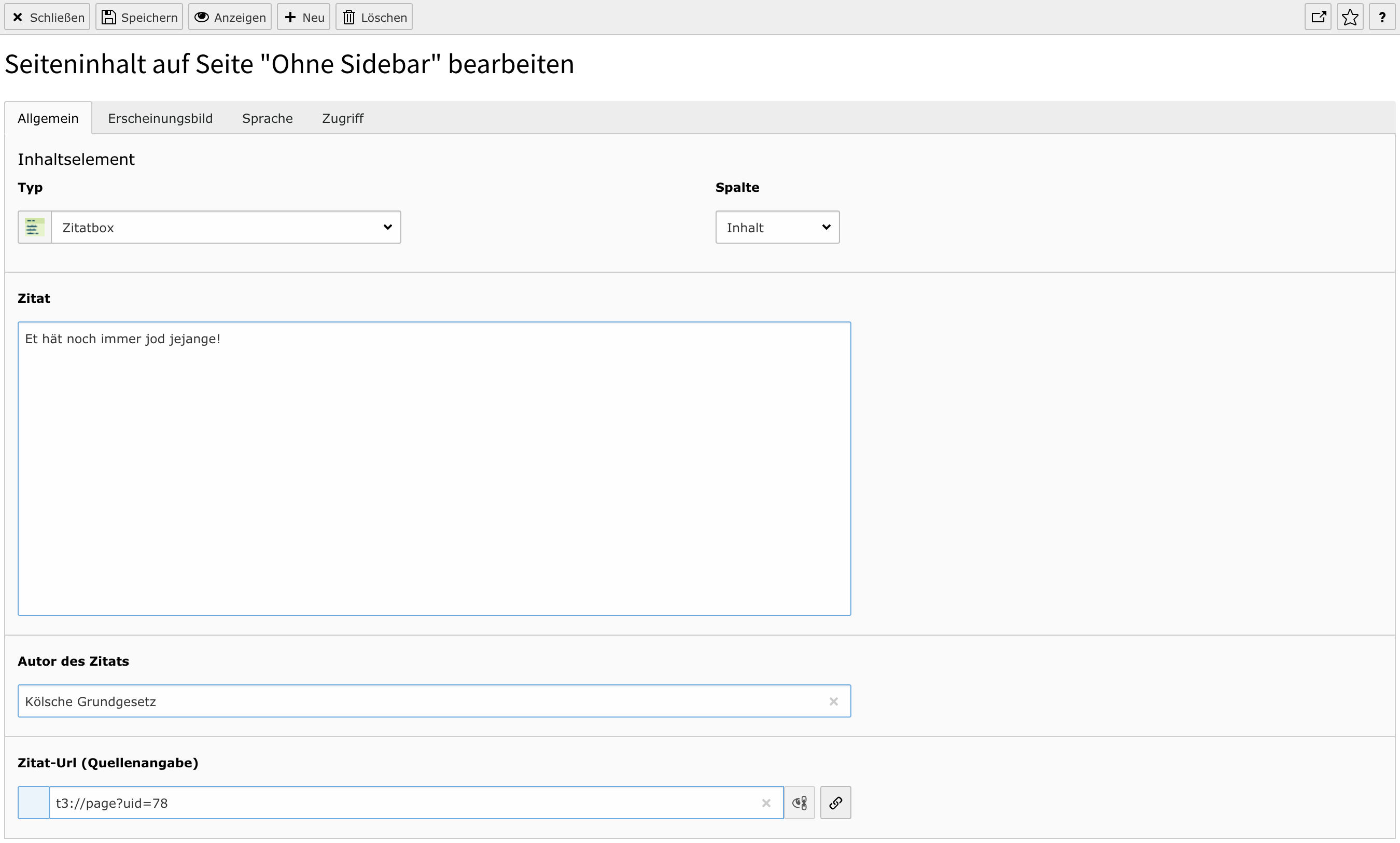1400x843 pixels.
Task: Click the Zitat-Url (Quellenangabe) label
Action: (108, 763)
